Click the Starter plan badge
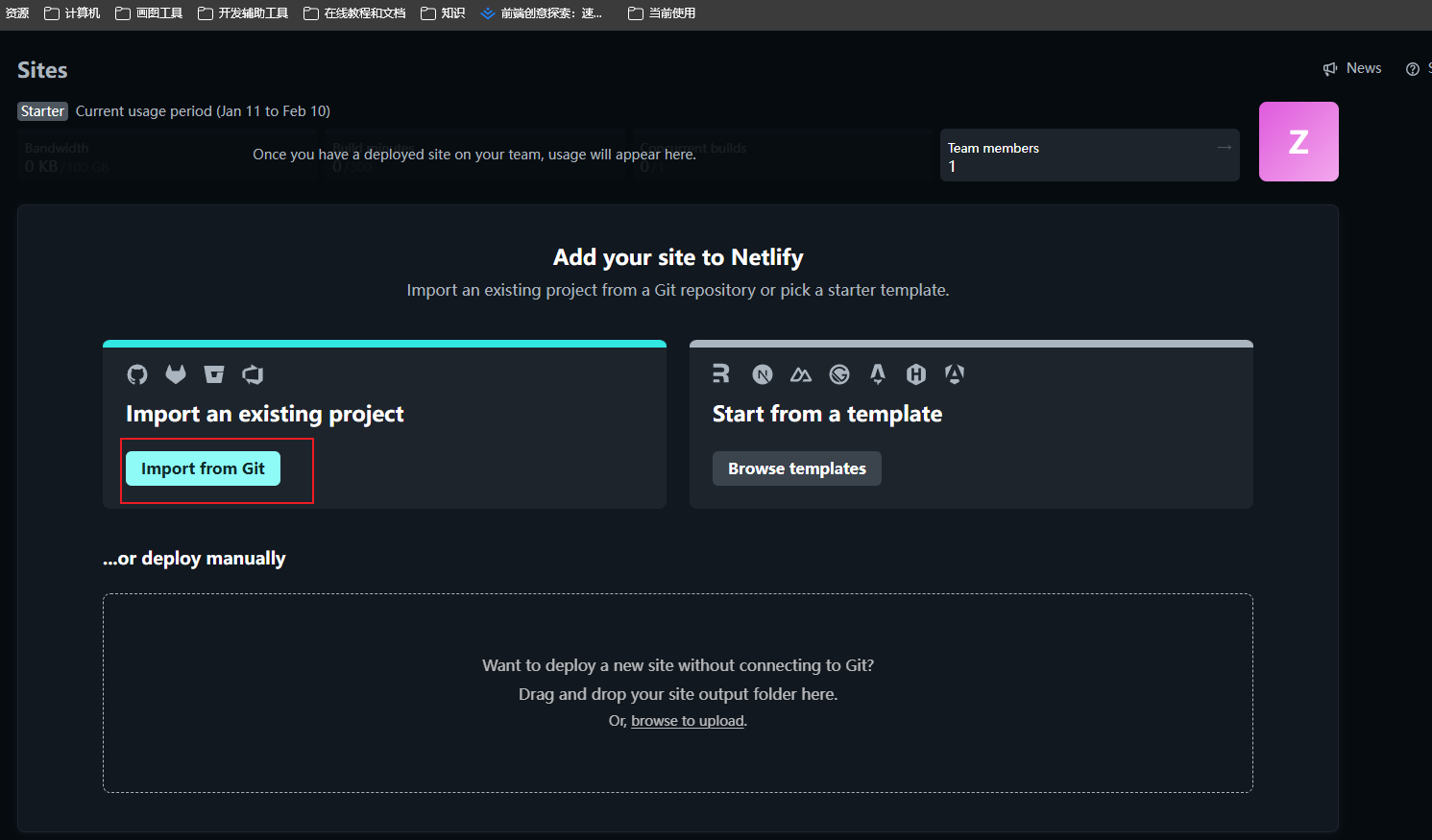Viewport: 1432px width, 840px height. click(x=42, y=111)
